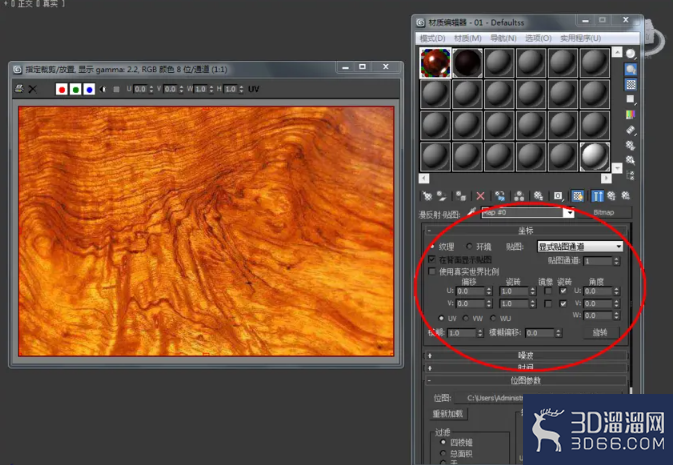Expand the 噪波 rollout
This screenshot has height=465, width=673.
[525, 355]
